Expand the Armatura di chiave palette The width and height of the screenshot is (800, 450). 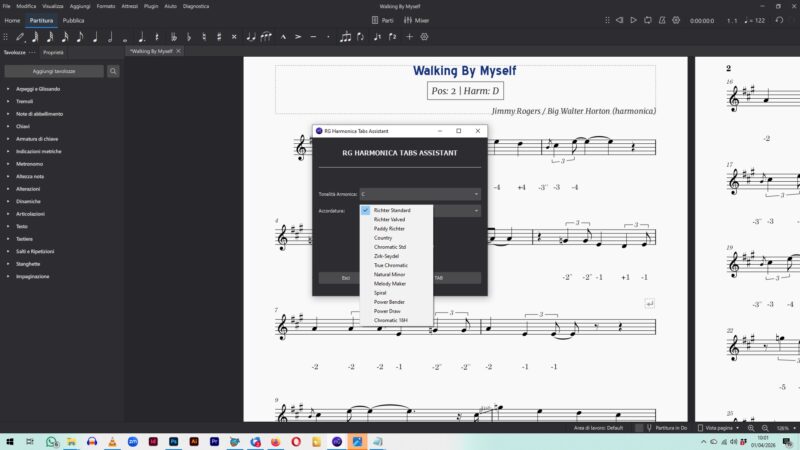(x=8, y=139)
